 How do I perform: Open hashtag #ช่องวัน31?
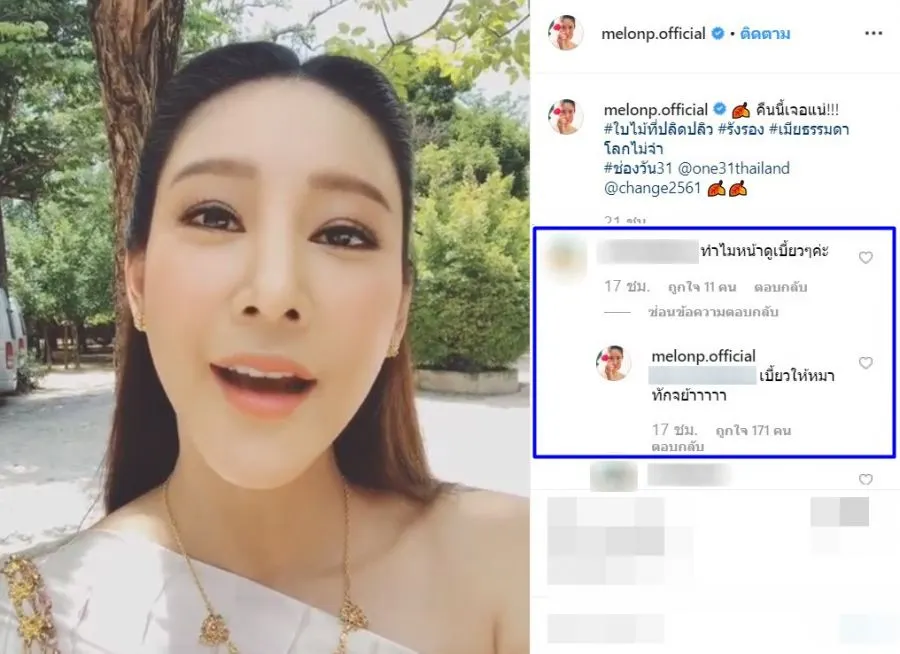(x=638, y=168)
